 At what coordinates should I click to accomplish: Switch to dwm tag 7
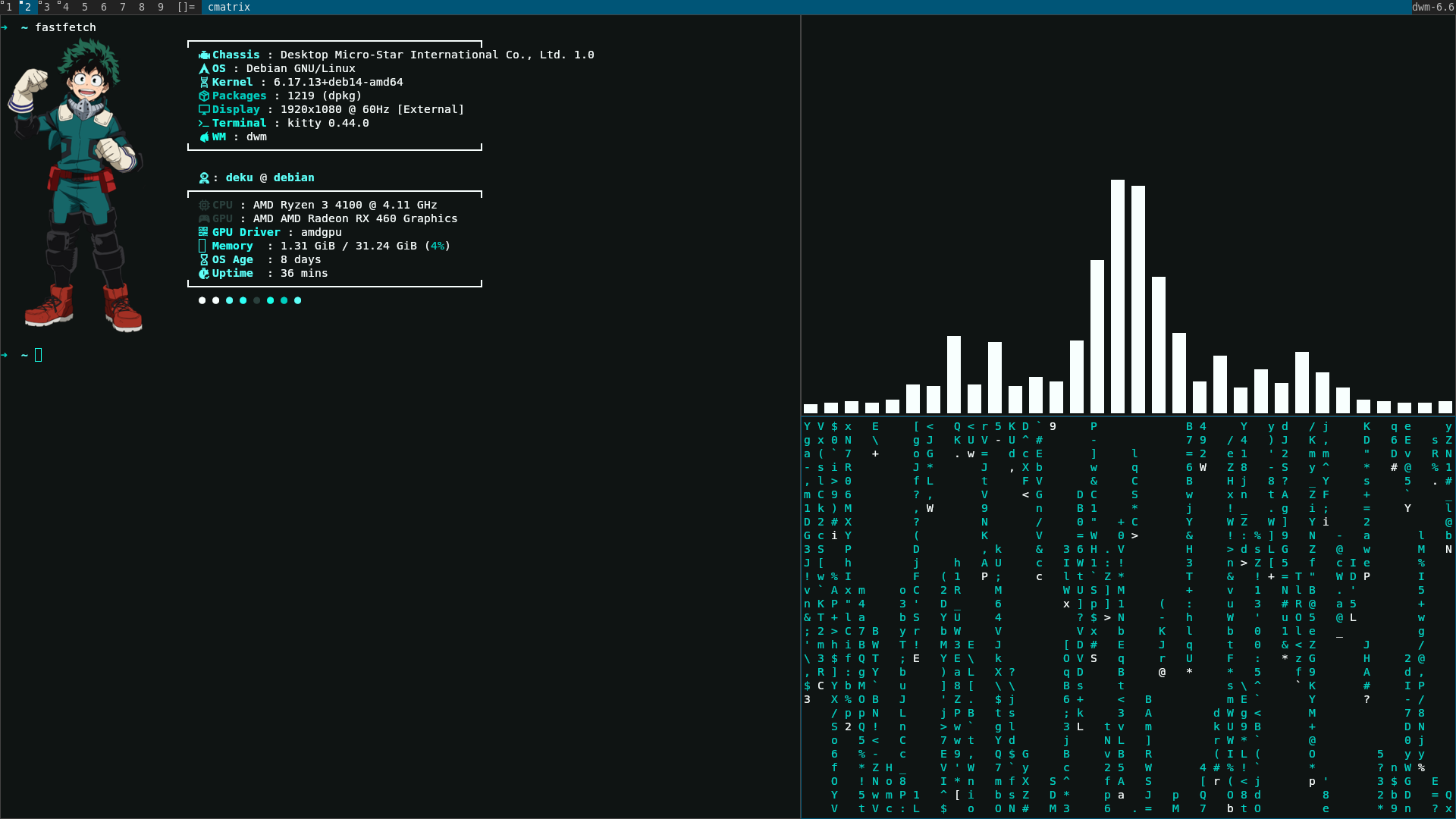tap(123, 7)
